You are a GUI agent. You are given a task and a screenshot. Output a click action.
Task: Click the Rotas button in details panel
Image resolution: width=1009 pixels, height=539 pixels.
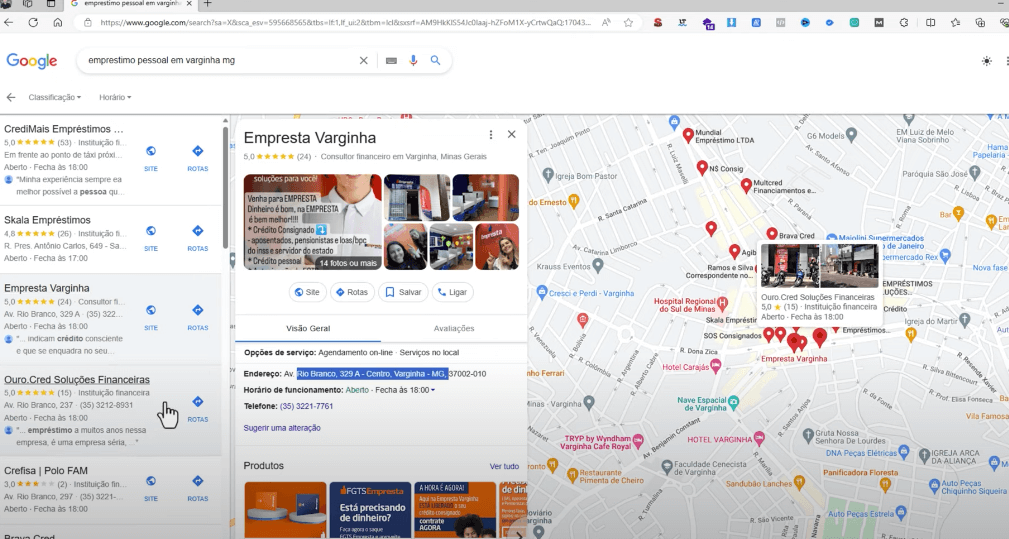352,292
